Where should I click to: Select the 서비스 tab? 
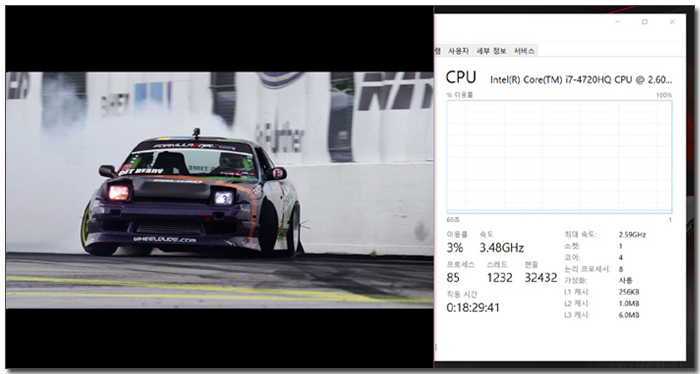point(524,51)
